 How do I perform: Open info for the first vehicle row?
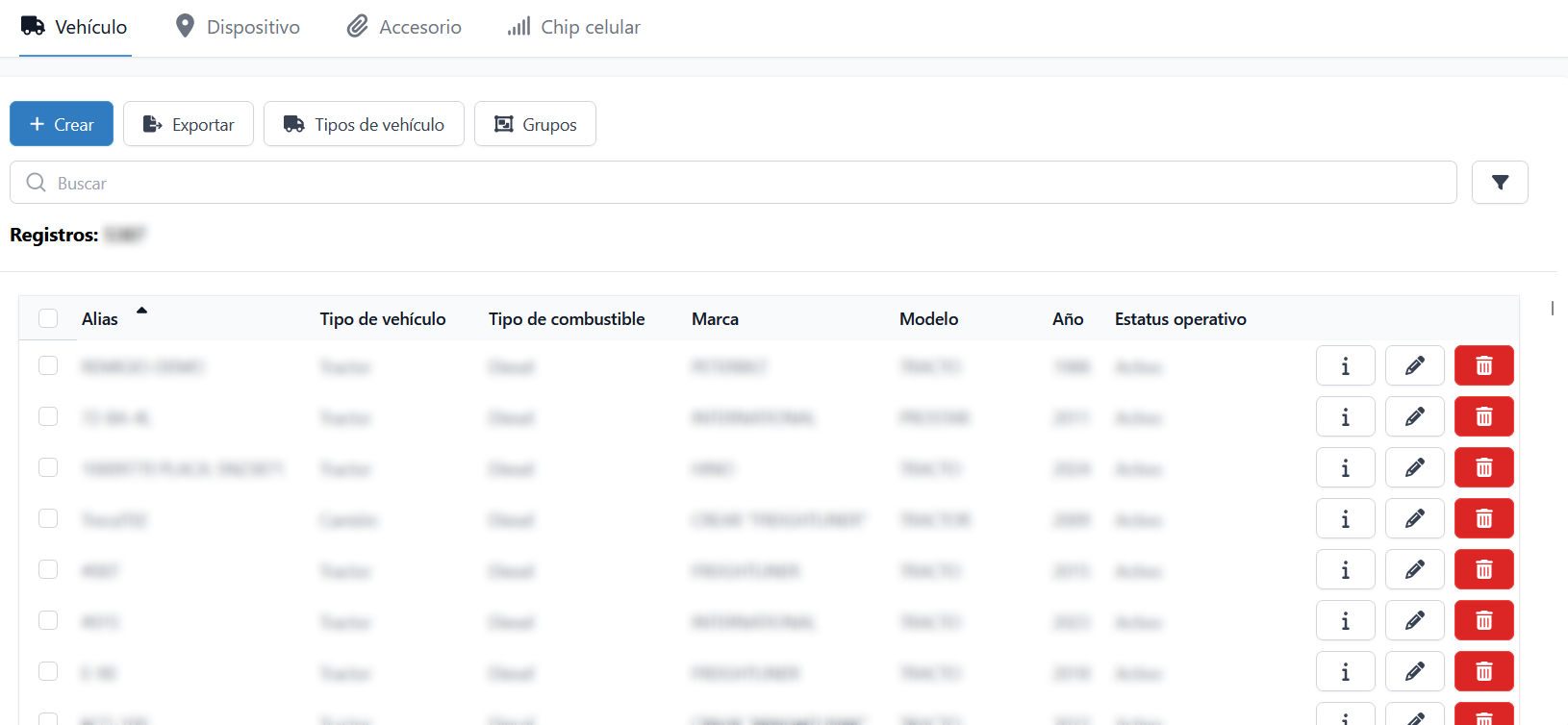coord(1345,365)
